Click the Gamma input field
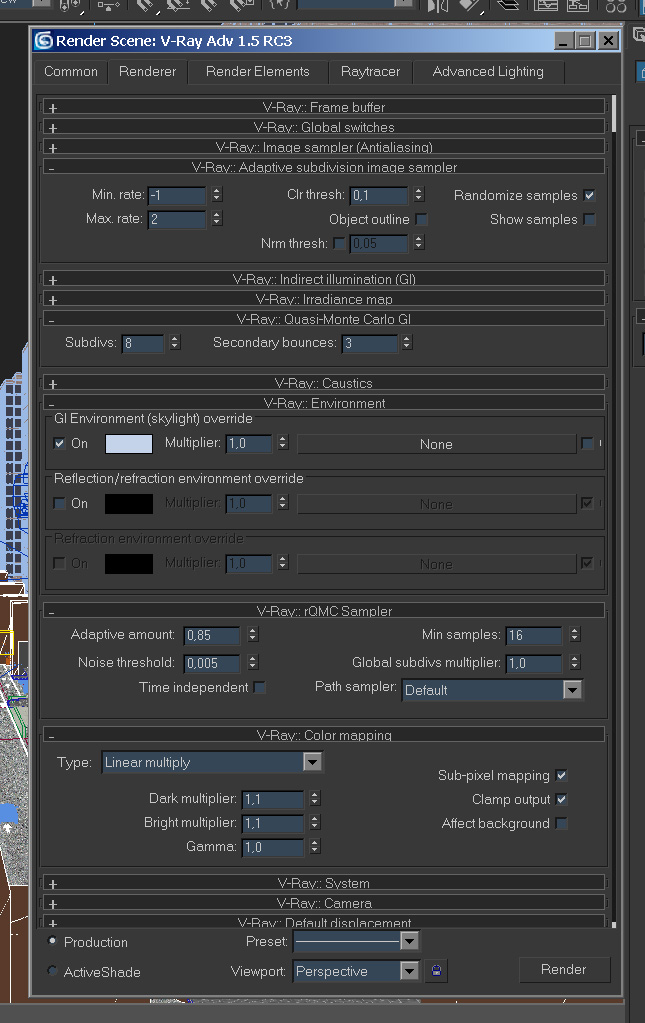The width and height of the screenshot is (645, 1023). [x=273, y=847]
